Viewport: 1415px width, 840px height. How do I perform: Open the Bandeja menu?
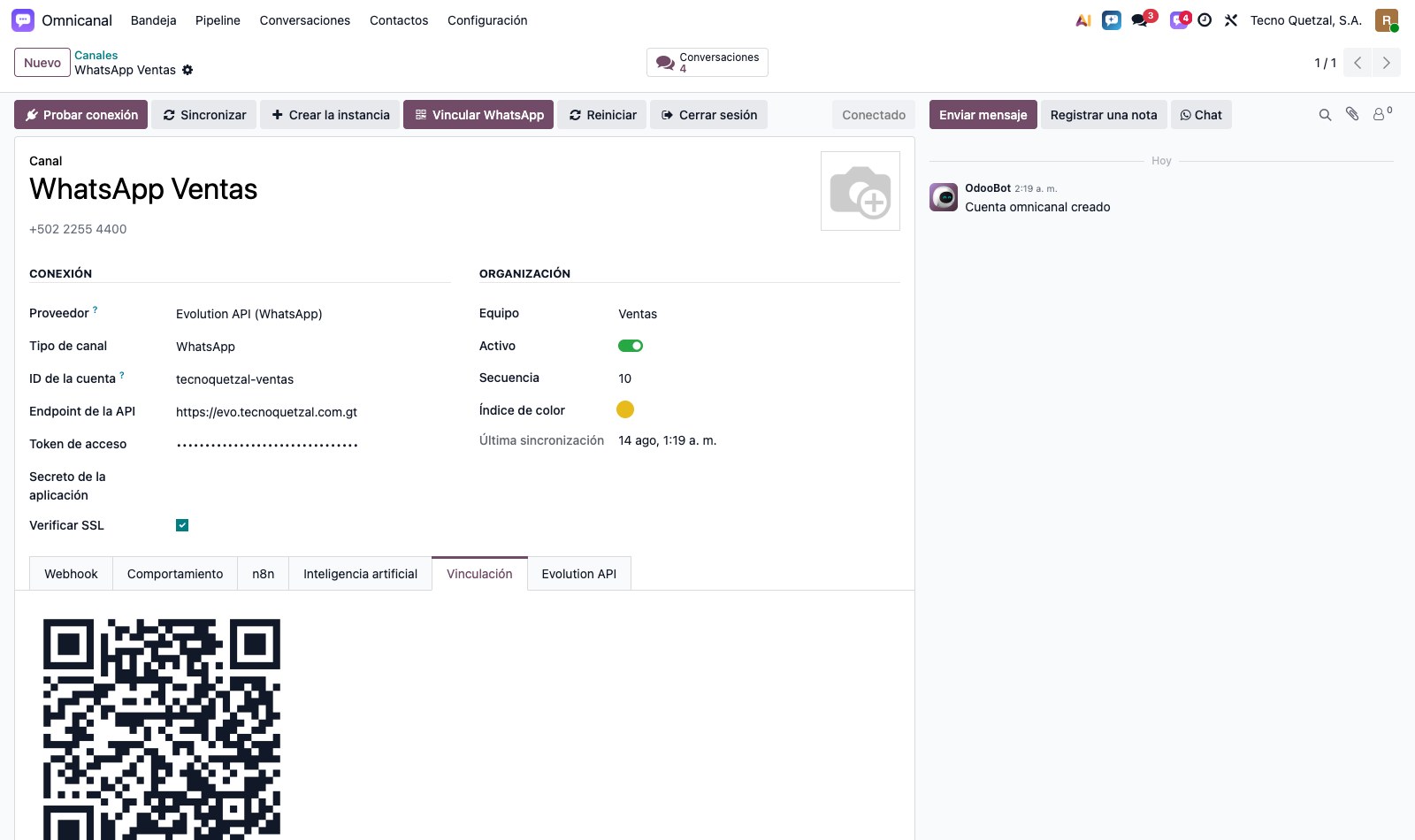[x=154, y=20]
